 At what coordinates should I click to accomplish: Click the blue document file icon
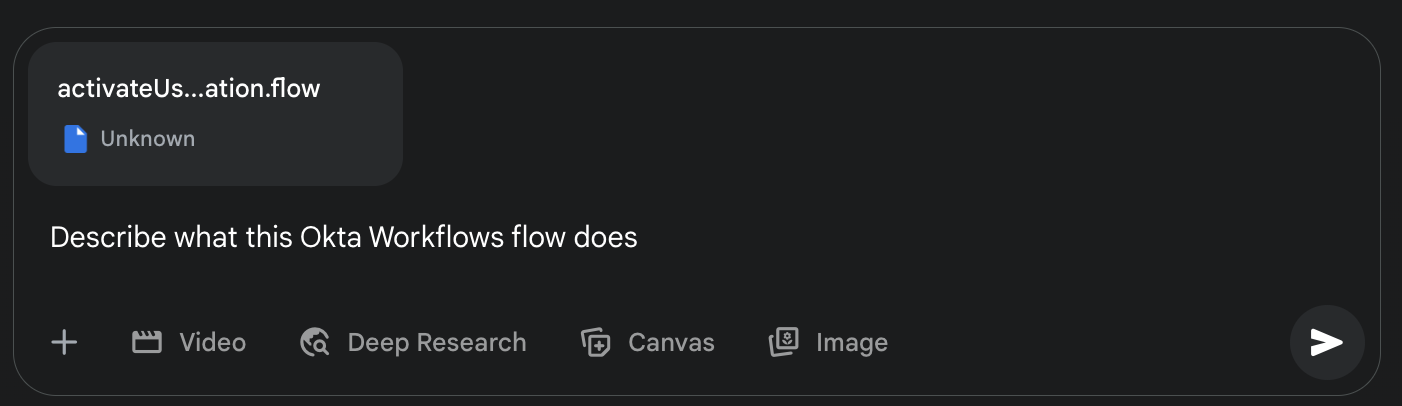pyautogui.click(x=76, y=139)
